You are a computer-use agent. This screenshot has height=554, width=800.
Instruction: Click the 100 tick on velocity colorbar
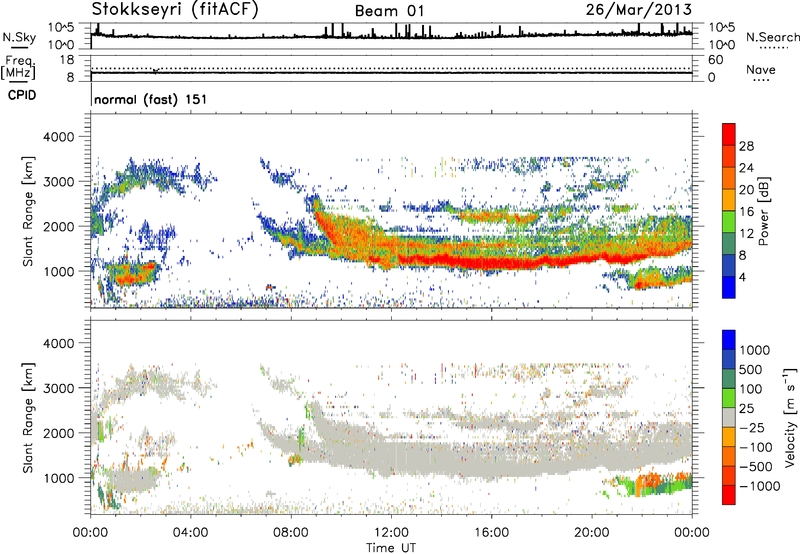[751, 389]
